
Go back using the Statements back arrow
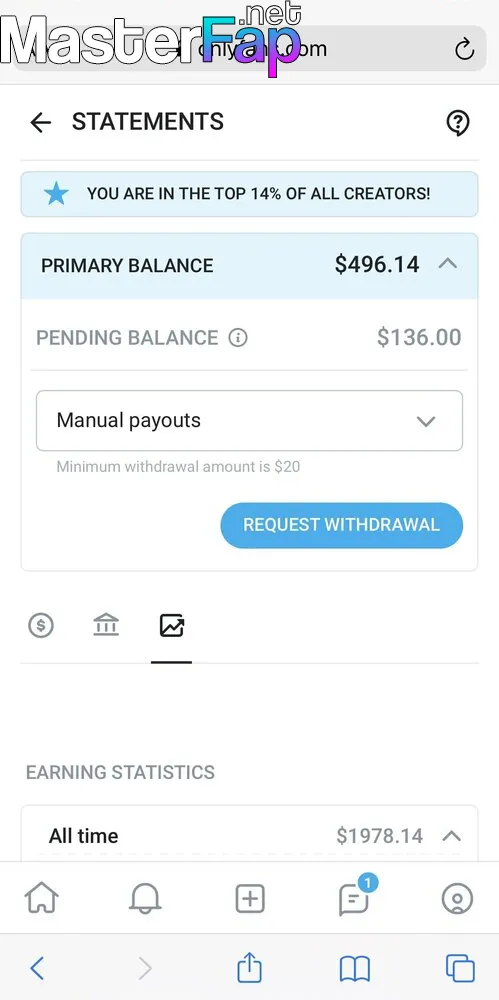click(40, 122)
